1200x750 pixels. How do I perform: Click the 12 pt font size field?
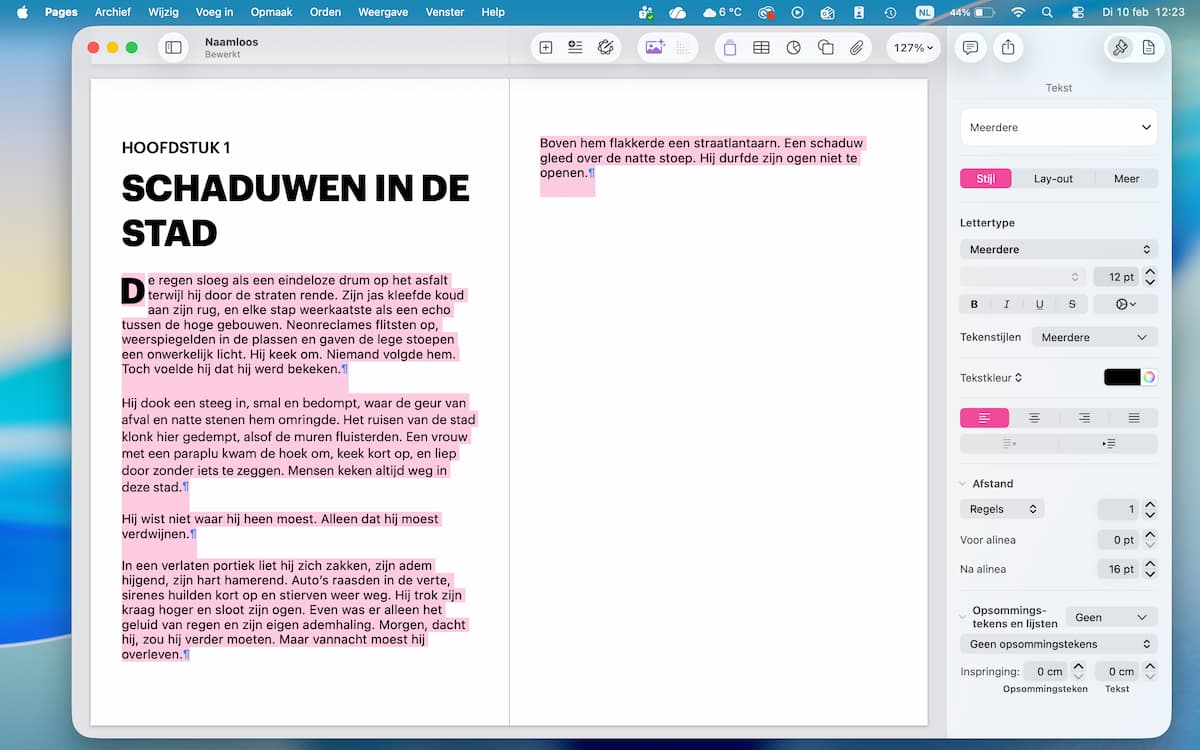coord(1116,277)
